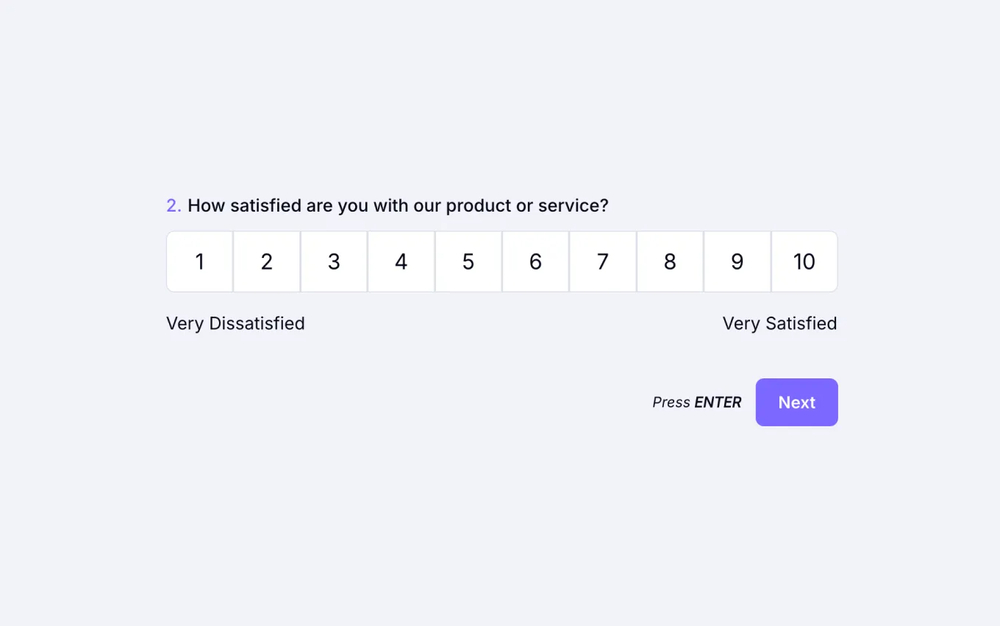
Task: Click the Press ENTER hint text
Action: 696,402
